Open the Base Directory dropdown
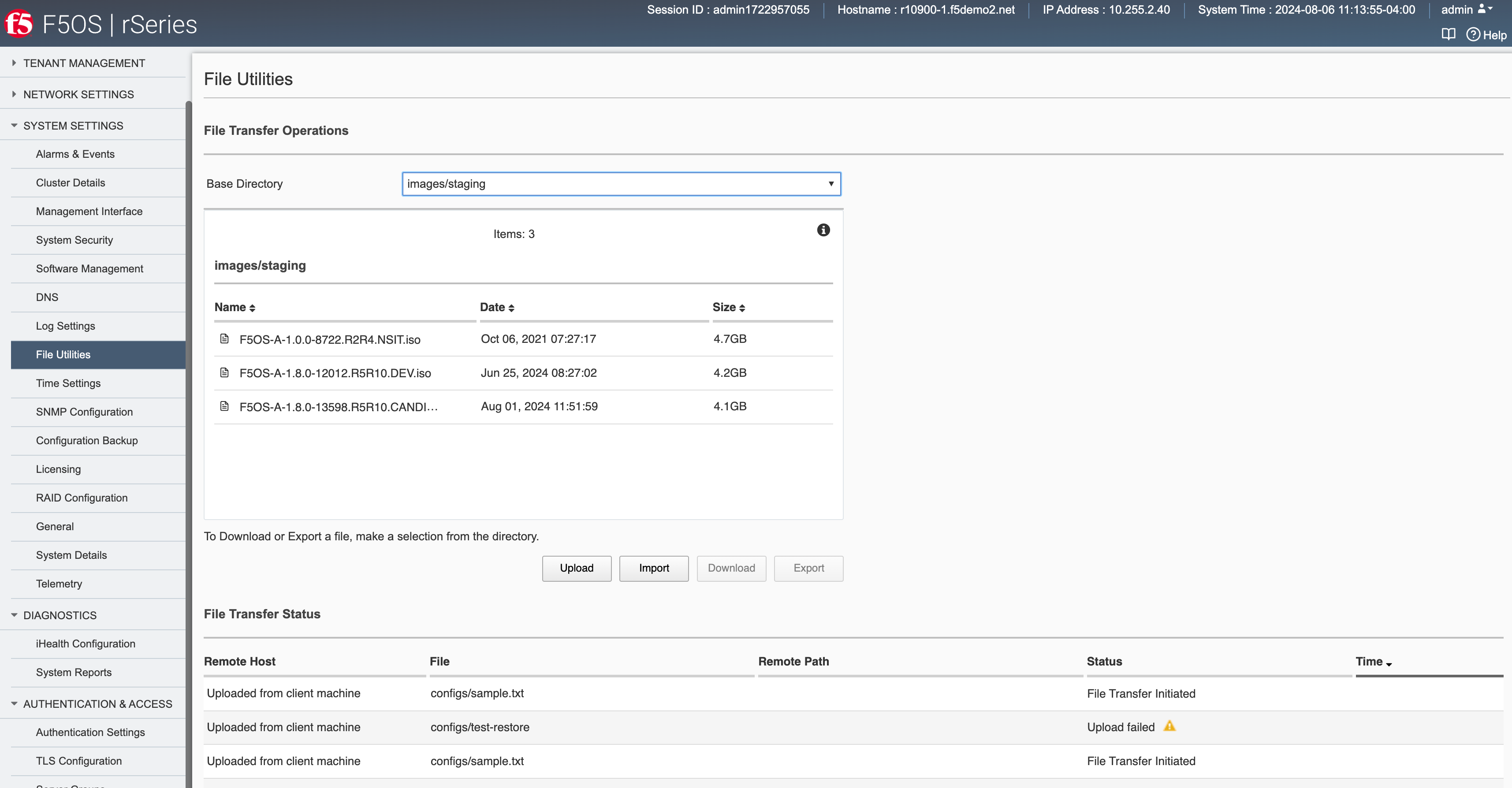The width and height of the screenshot is (1512, 788). pos(621,184)
